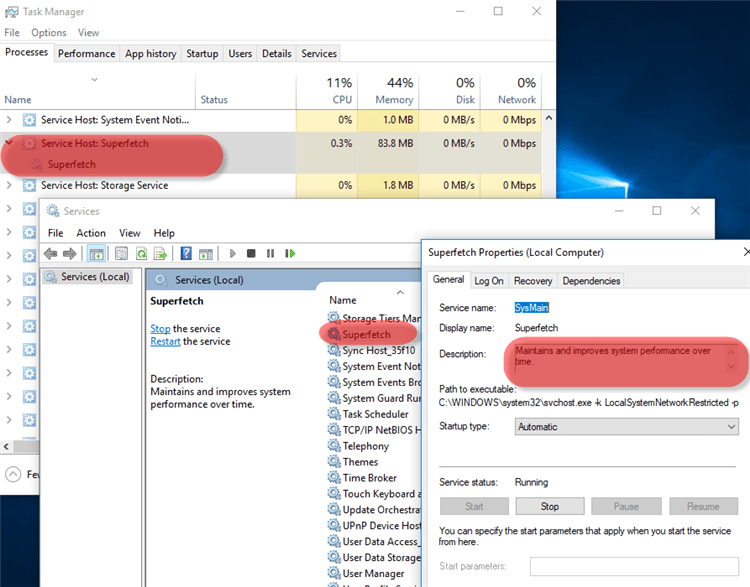Screen dimensions: 750x587
Task: Click sort chevron above Name column in Task Manager
Action: [x=95, y=79]
